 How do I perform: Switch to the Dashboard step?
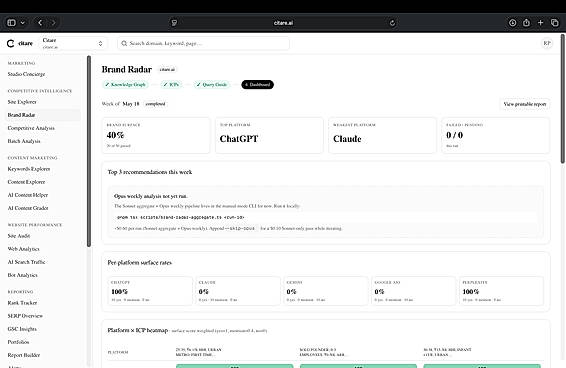pyautogui.click(x=257, y=85)
